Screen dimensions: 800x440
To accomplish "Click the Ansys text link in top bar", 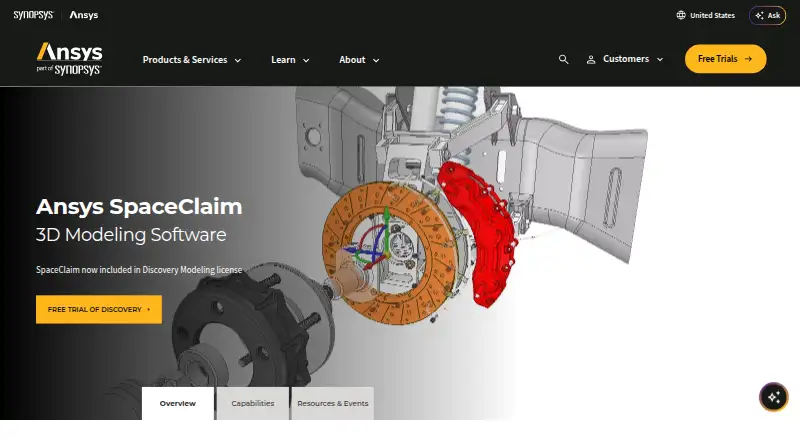I will click(x=84, y=15).
